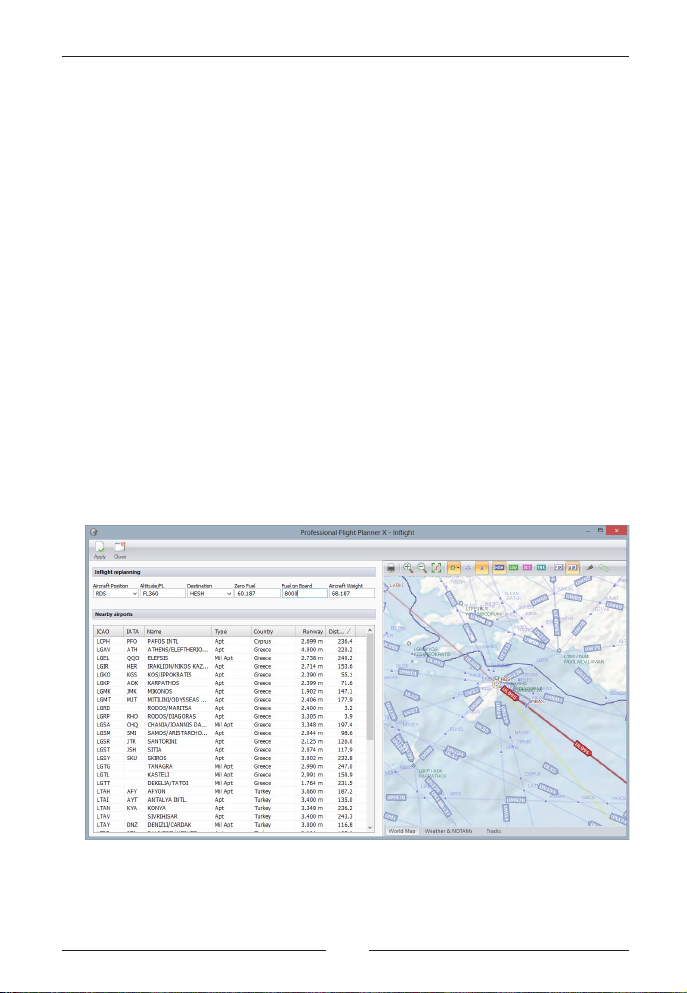Viewport: 687px width, 993px height.
Task: Toggle low airways layer on map
Action: [513, 568]
